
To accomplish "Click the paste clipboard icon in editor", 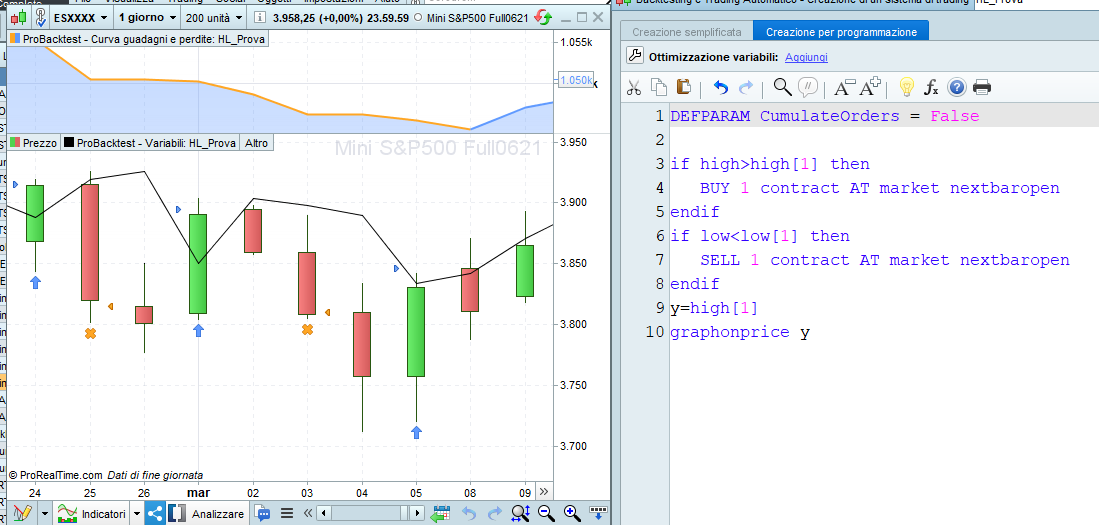I will pos(683,87).
